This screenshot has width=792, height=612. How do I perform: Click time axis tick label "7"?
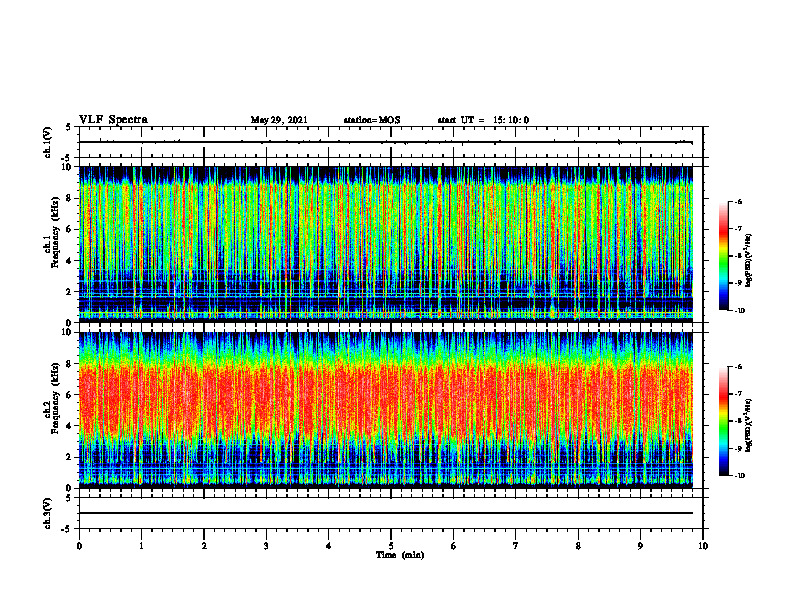(x=516, y=546)
